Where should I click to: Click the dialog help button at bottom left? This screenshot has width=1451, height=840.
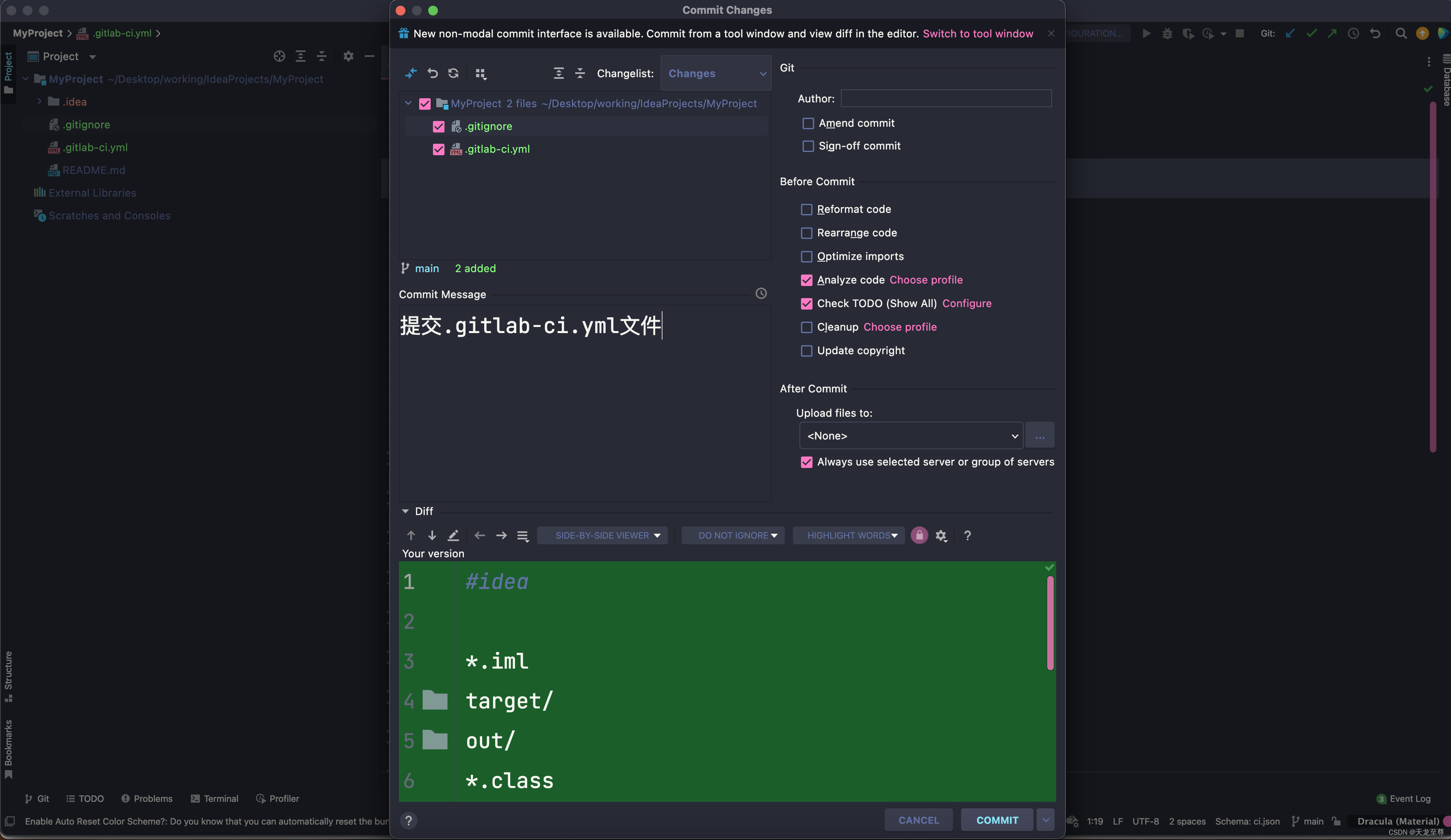408,821
